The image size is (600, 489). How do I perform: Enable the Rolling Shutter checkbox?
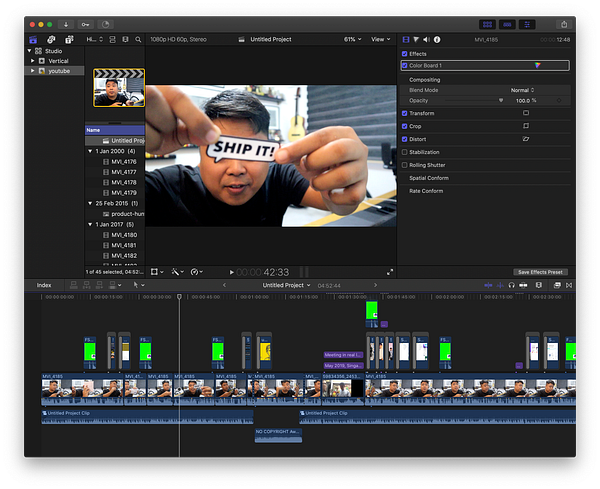coord(404,165)
